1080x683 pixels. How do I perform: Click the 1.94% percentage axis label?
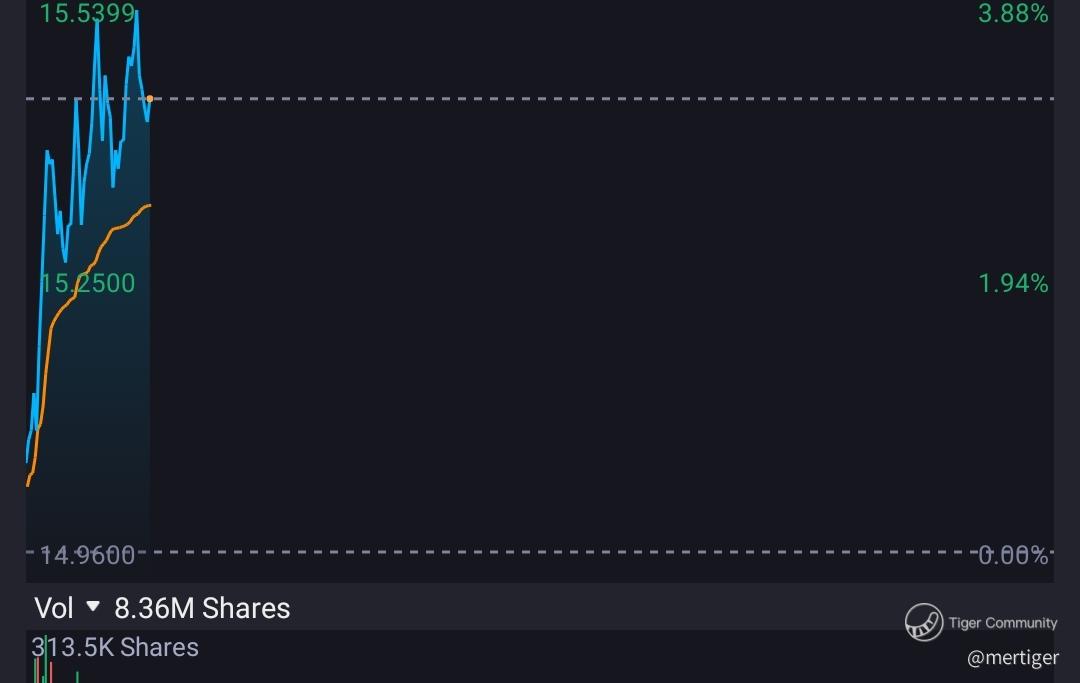[x=1013, y=283]
